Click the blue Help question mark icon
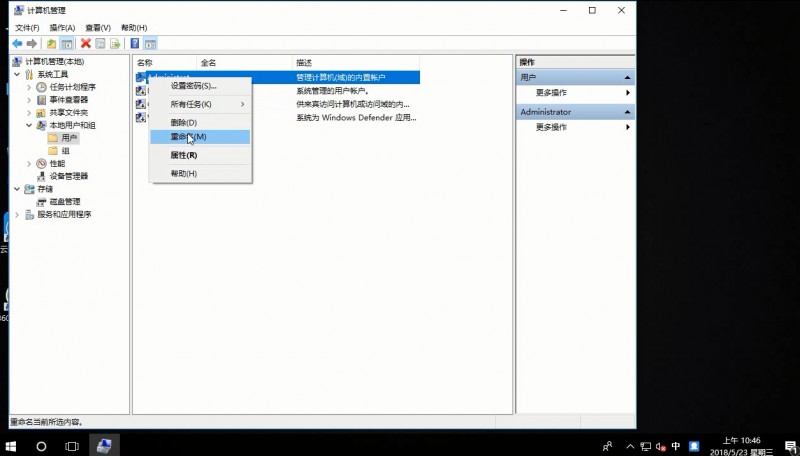Viewport: 800px width, 456px height. tap(135, 44)
